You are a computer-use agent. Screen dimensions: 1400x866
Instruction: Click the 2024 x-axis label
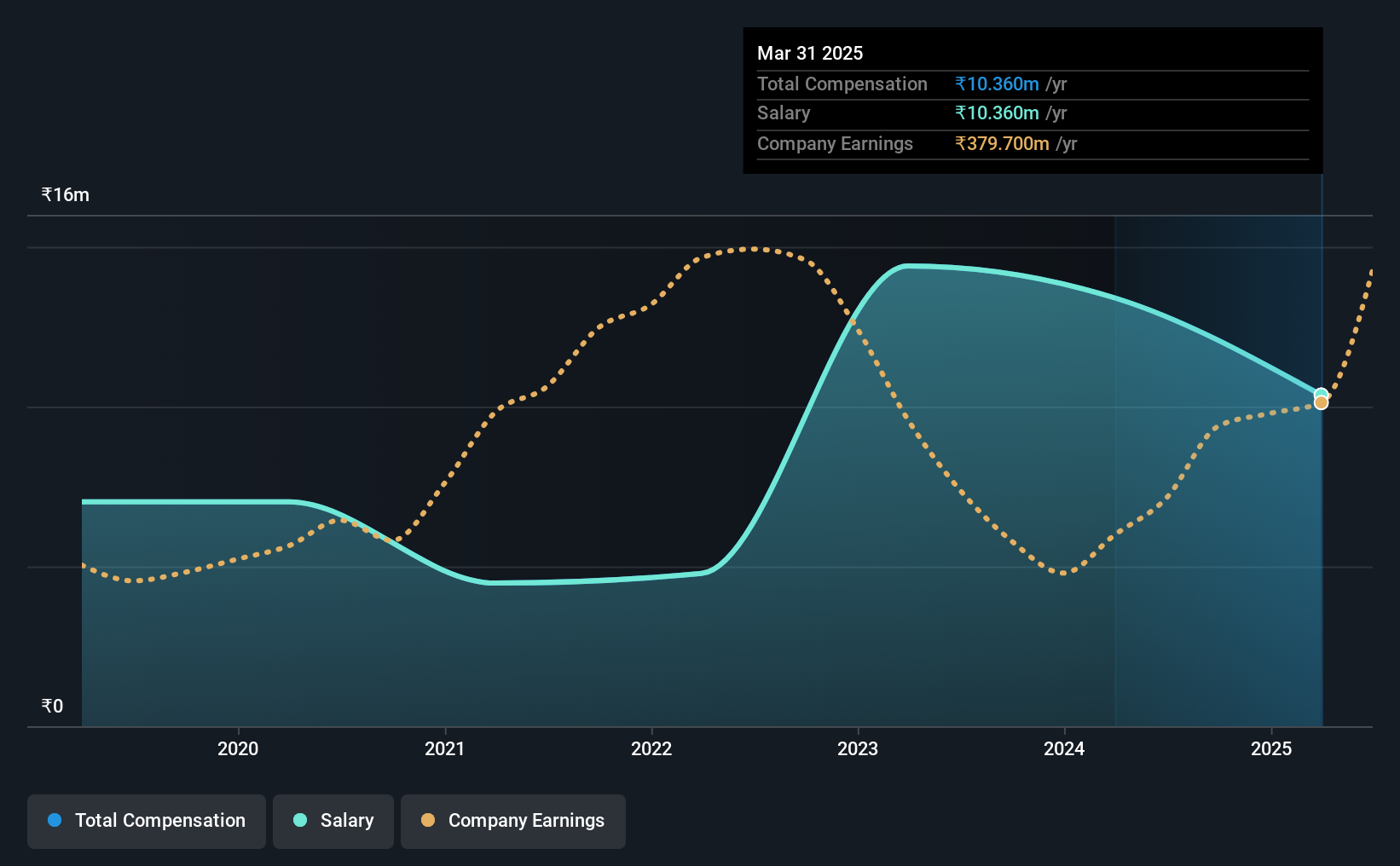[x=1064, y=748]
